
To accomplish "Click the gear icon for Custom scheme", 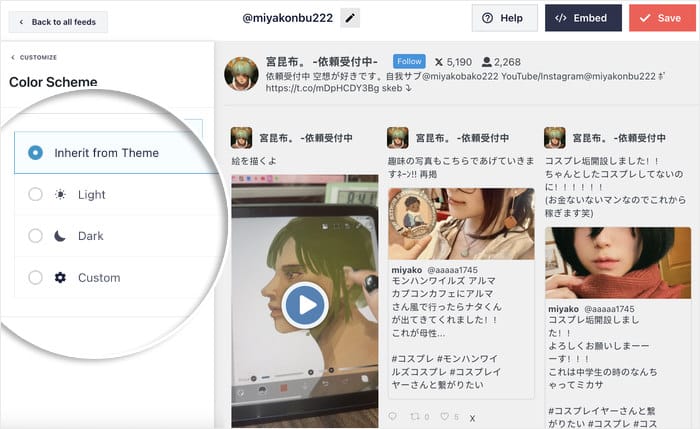I will point(61,278).
